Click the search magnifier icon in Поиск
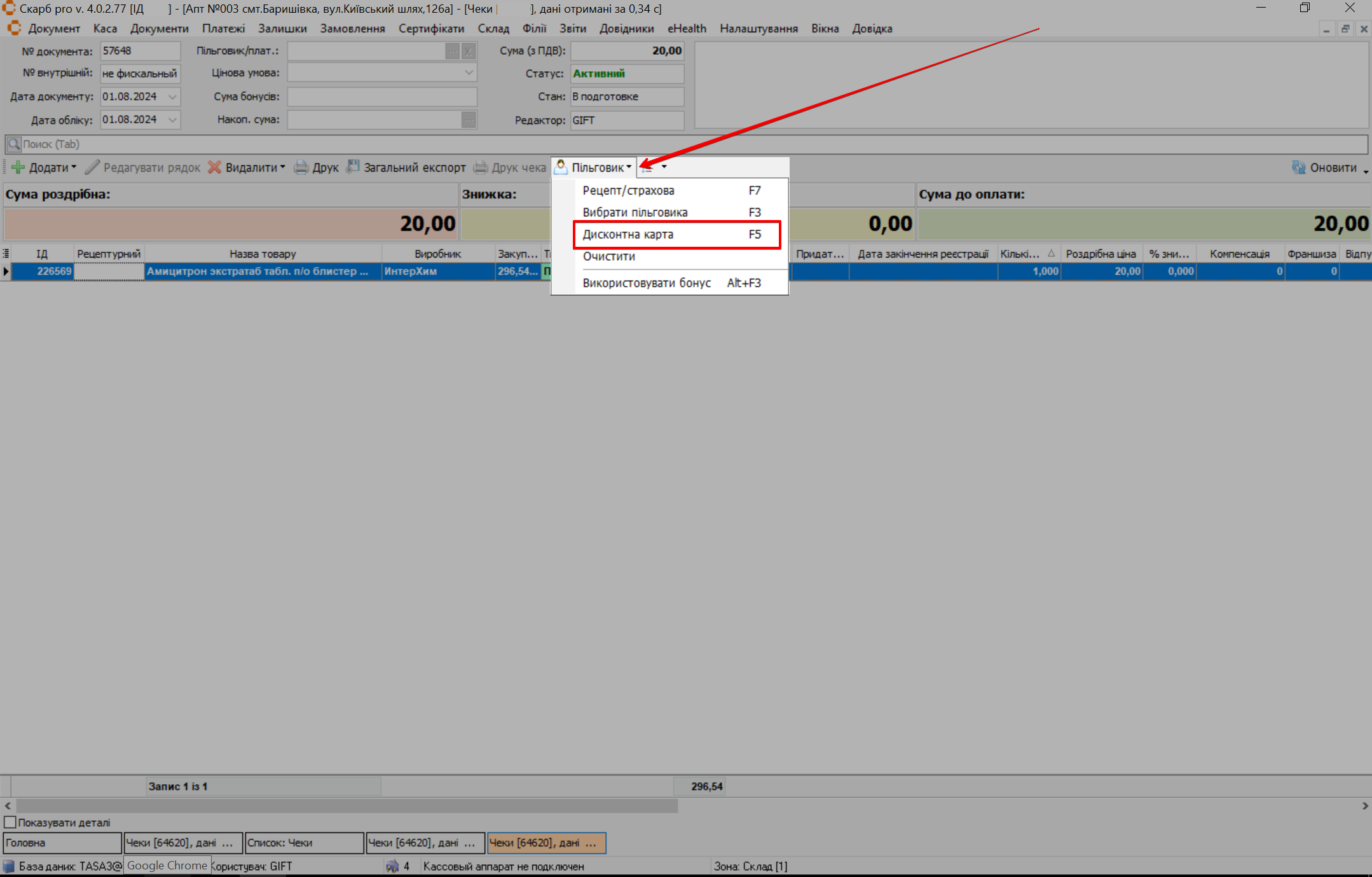1372x877 pixels. click(x=13, y=144)
